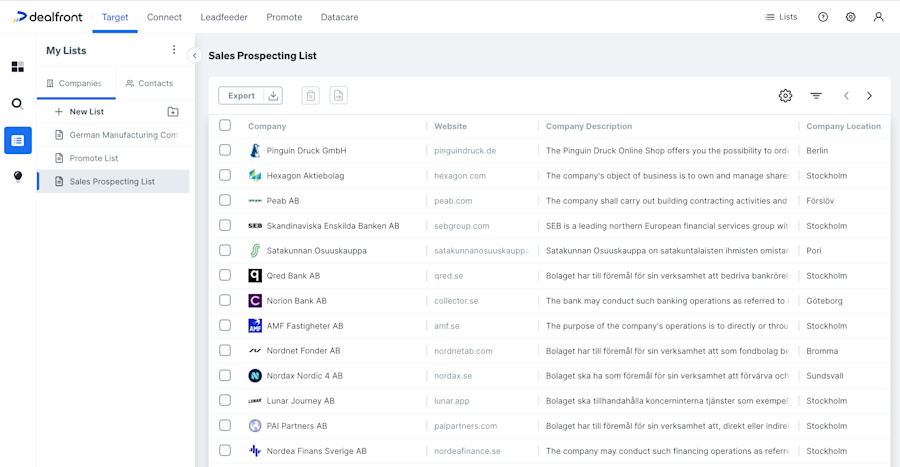Sort by the Company column header

click(x=267, y=126)
